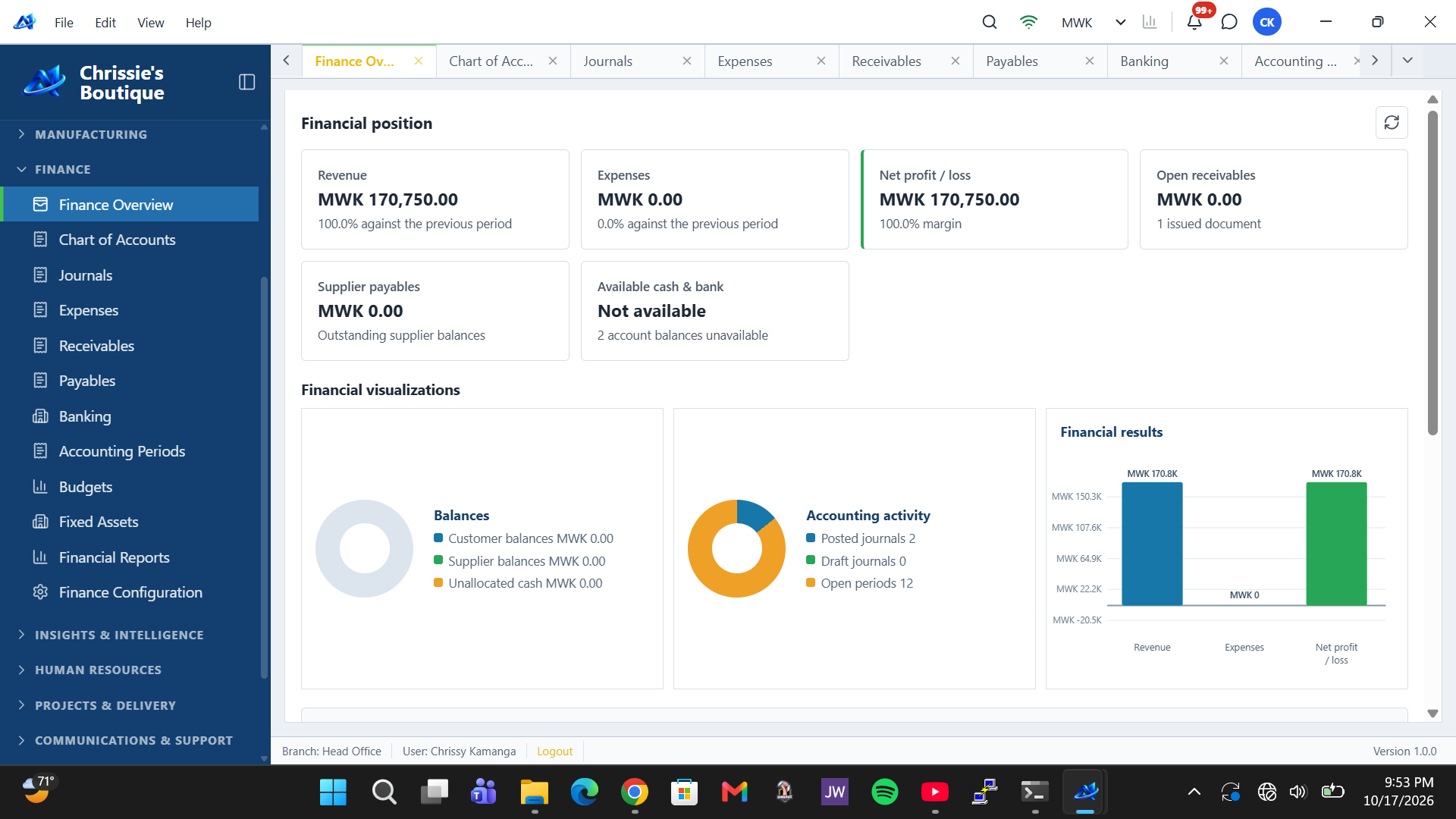Close the Expenses tab
The image size is (1456, 819).
click(x=821, y=61)
